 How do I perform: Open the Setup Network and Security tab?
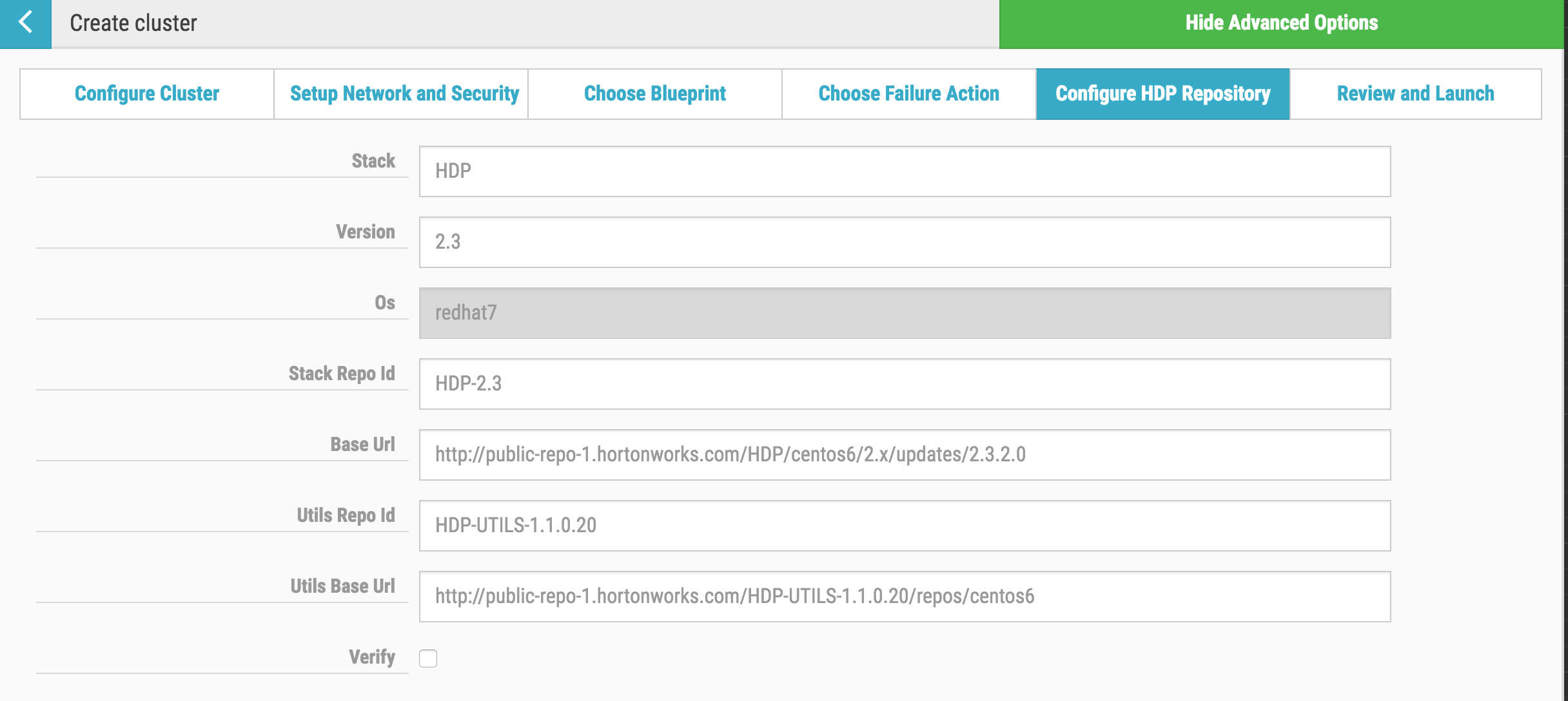tap(404, 93)
